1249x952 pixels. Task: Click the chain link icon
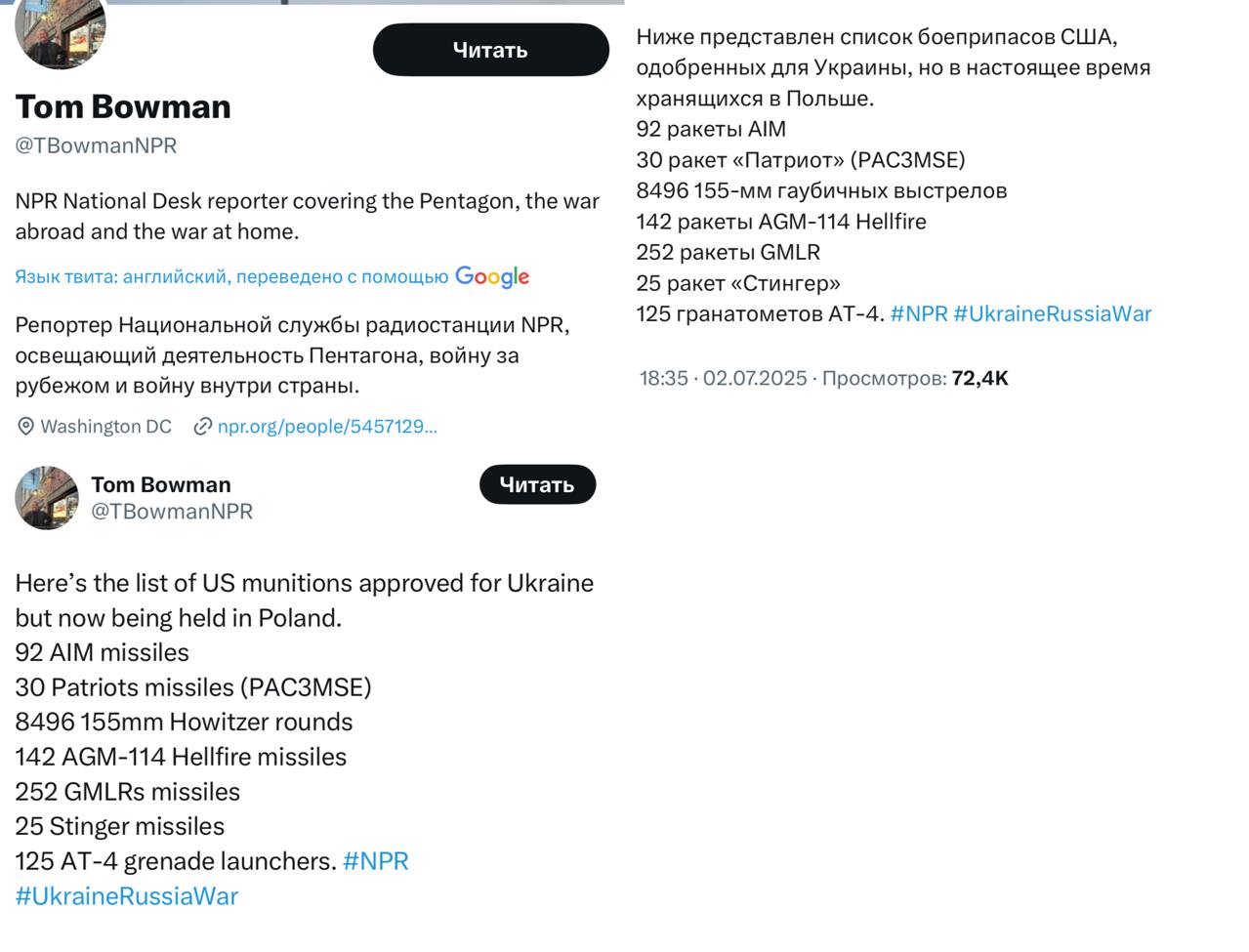coord(202,427)
